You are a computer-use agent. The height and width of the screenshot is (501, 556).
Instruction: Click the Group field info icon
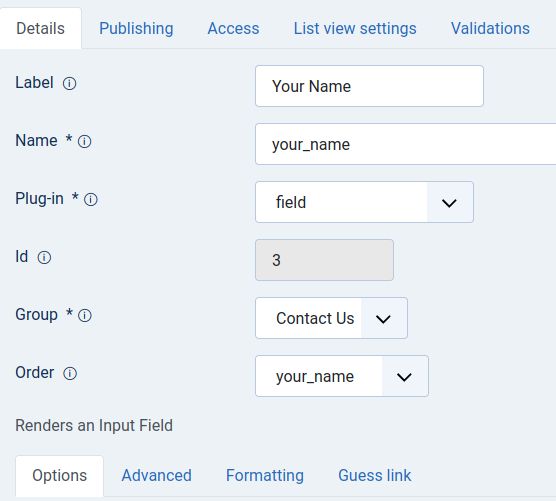point(85,315)
